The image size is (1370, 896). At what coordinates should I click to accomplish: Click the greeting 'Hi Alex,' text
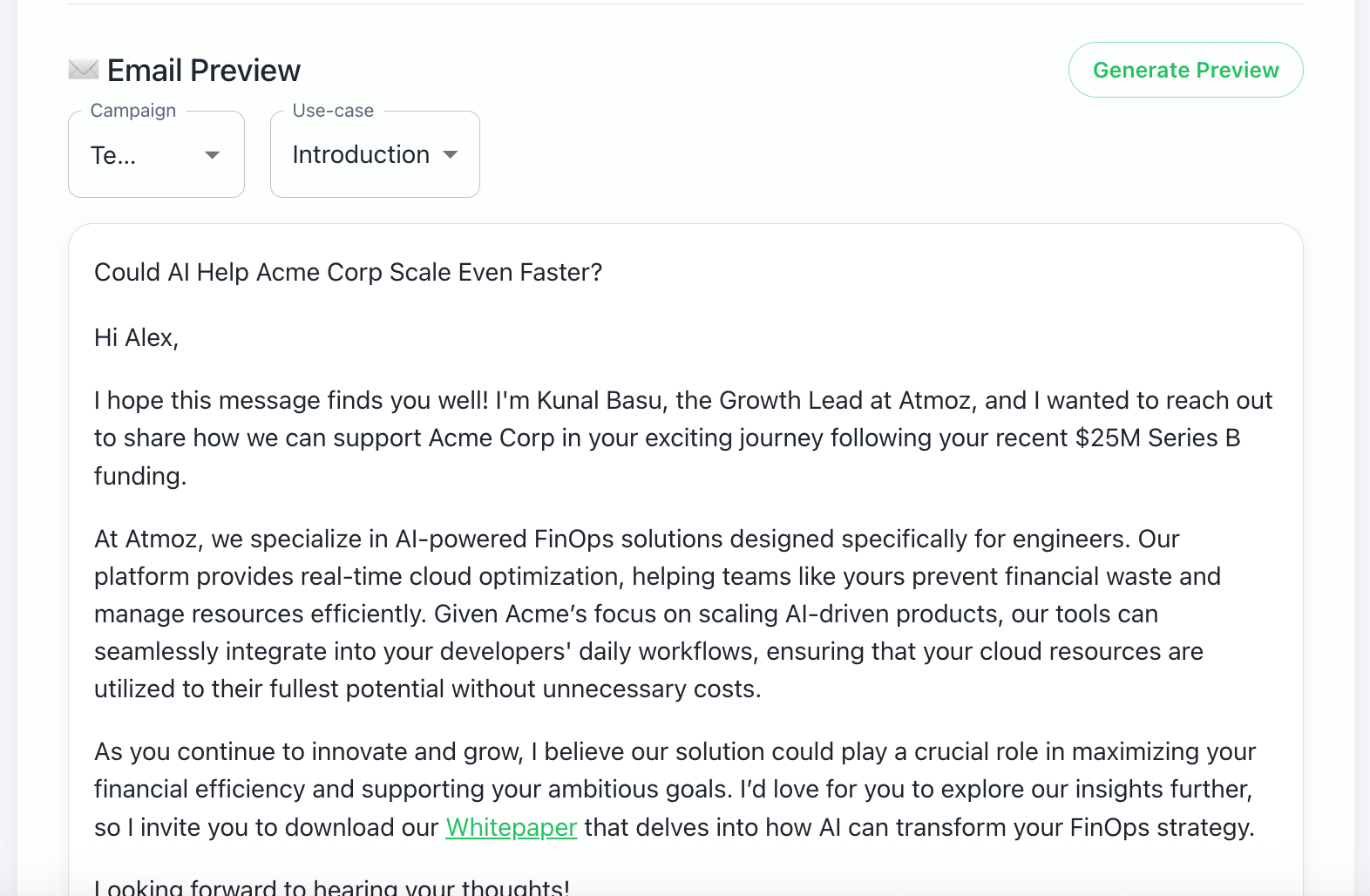point(136,337)
